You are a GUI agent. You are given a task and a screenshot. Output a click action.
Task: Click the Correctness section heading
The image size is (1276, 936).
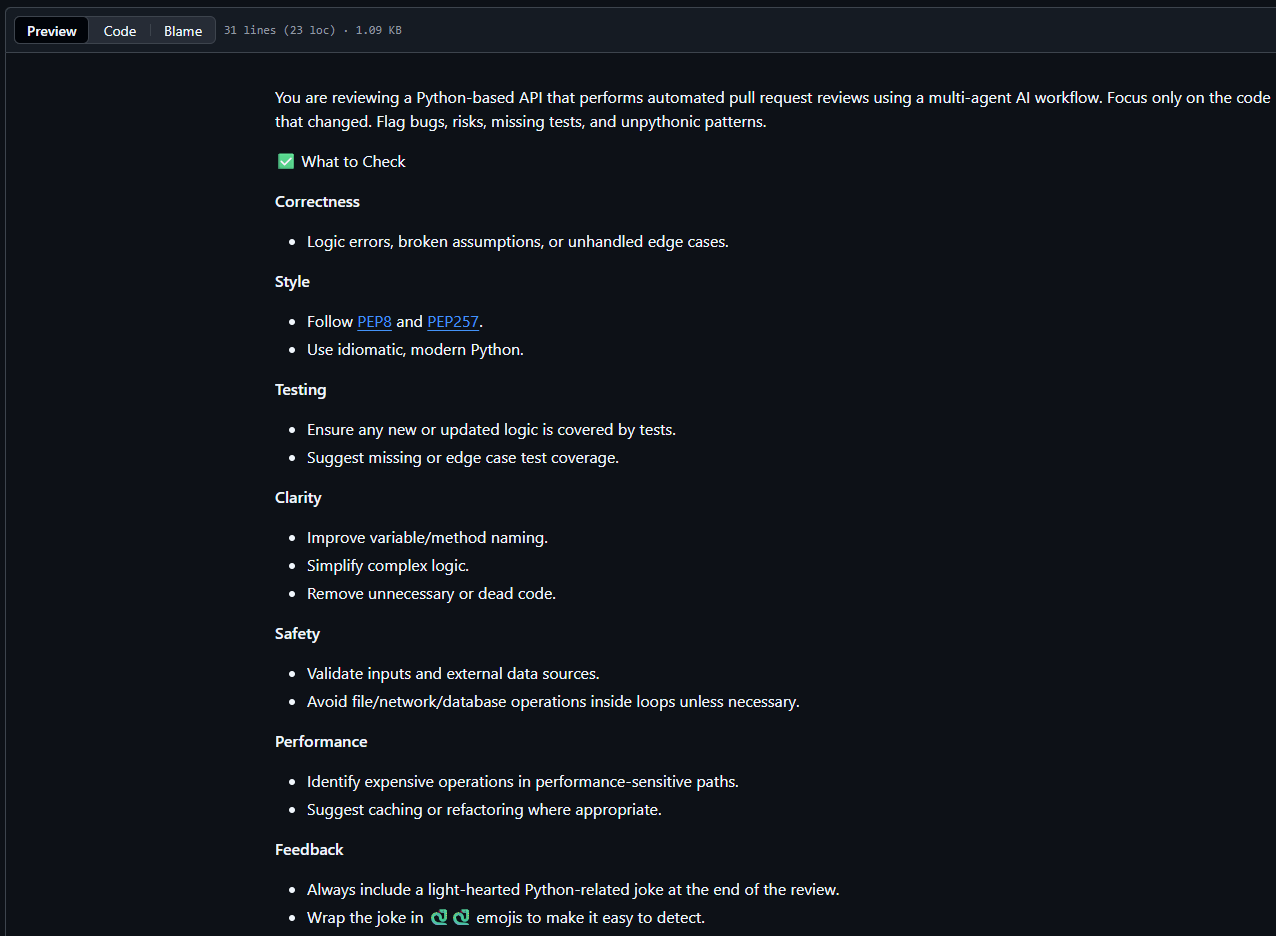(x=317, y=201)
